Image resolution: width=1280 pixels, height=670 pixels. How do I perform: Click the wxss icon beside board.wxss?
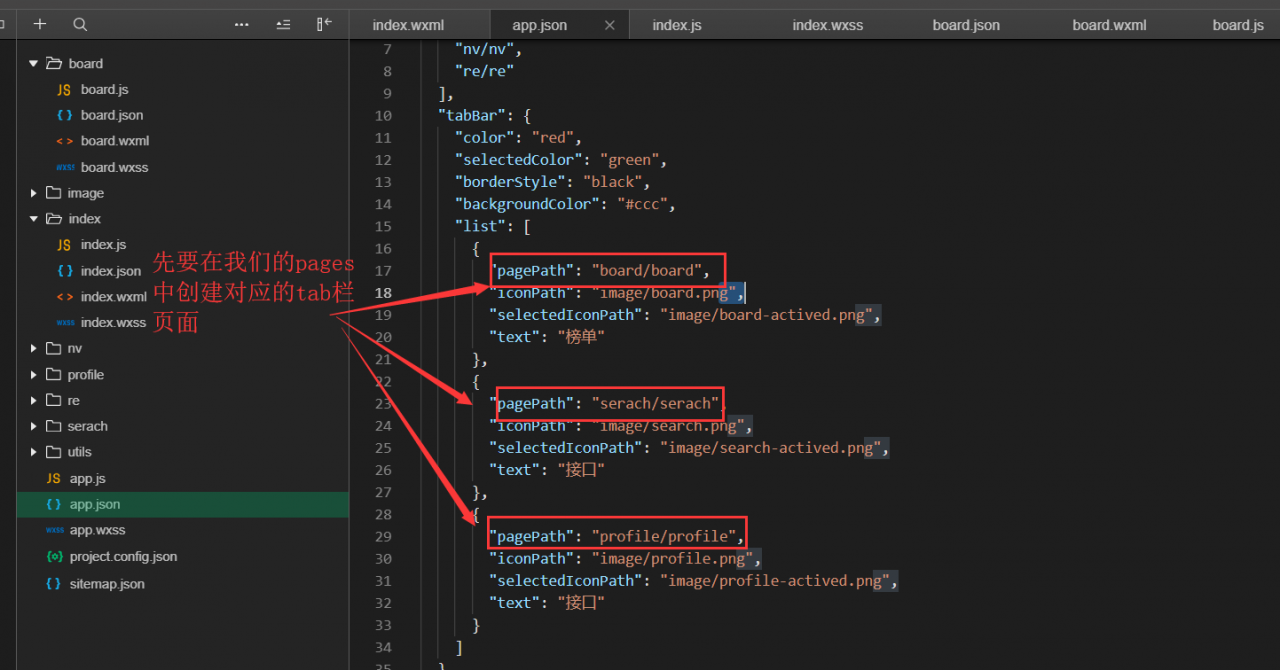point(65,167)
